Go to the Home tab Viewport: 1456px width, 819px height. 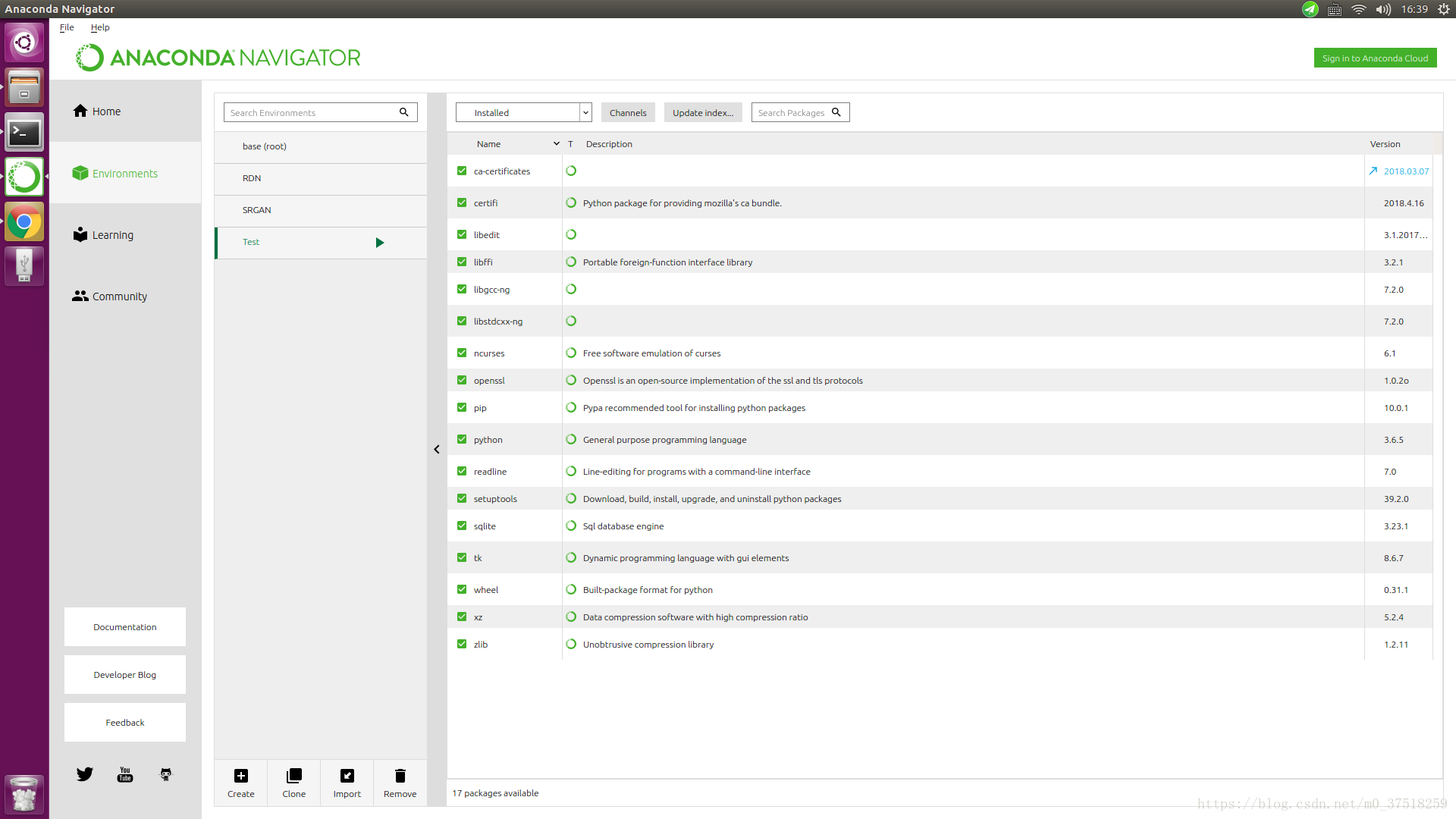125,111
